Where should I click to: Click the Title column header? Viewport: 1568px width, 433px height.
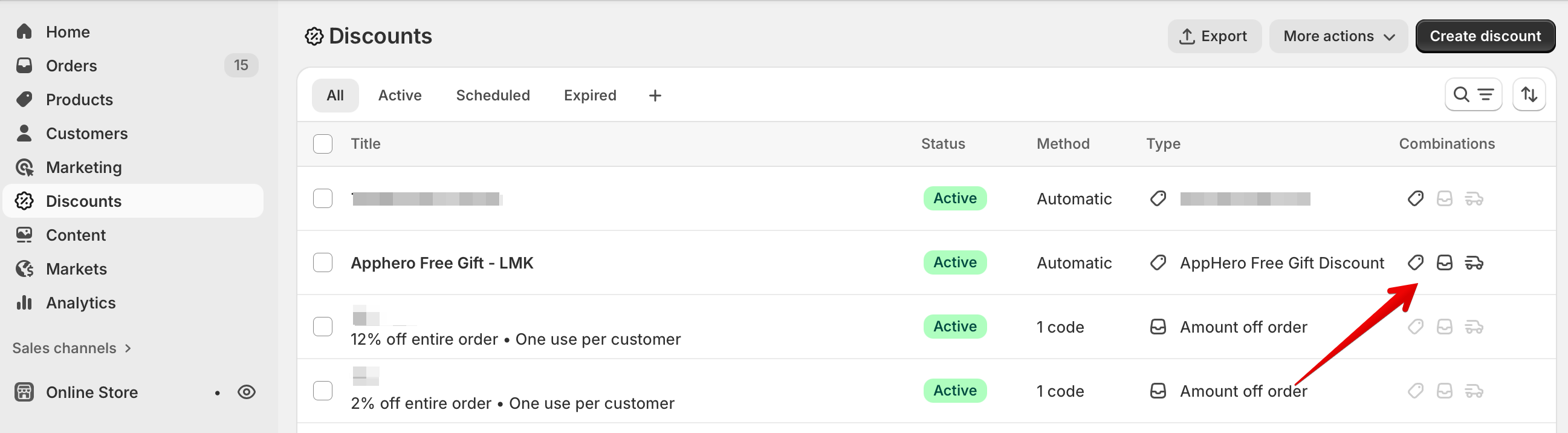[x=365, y=144]
